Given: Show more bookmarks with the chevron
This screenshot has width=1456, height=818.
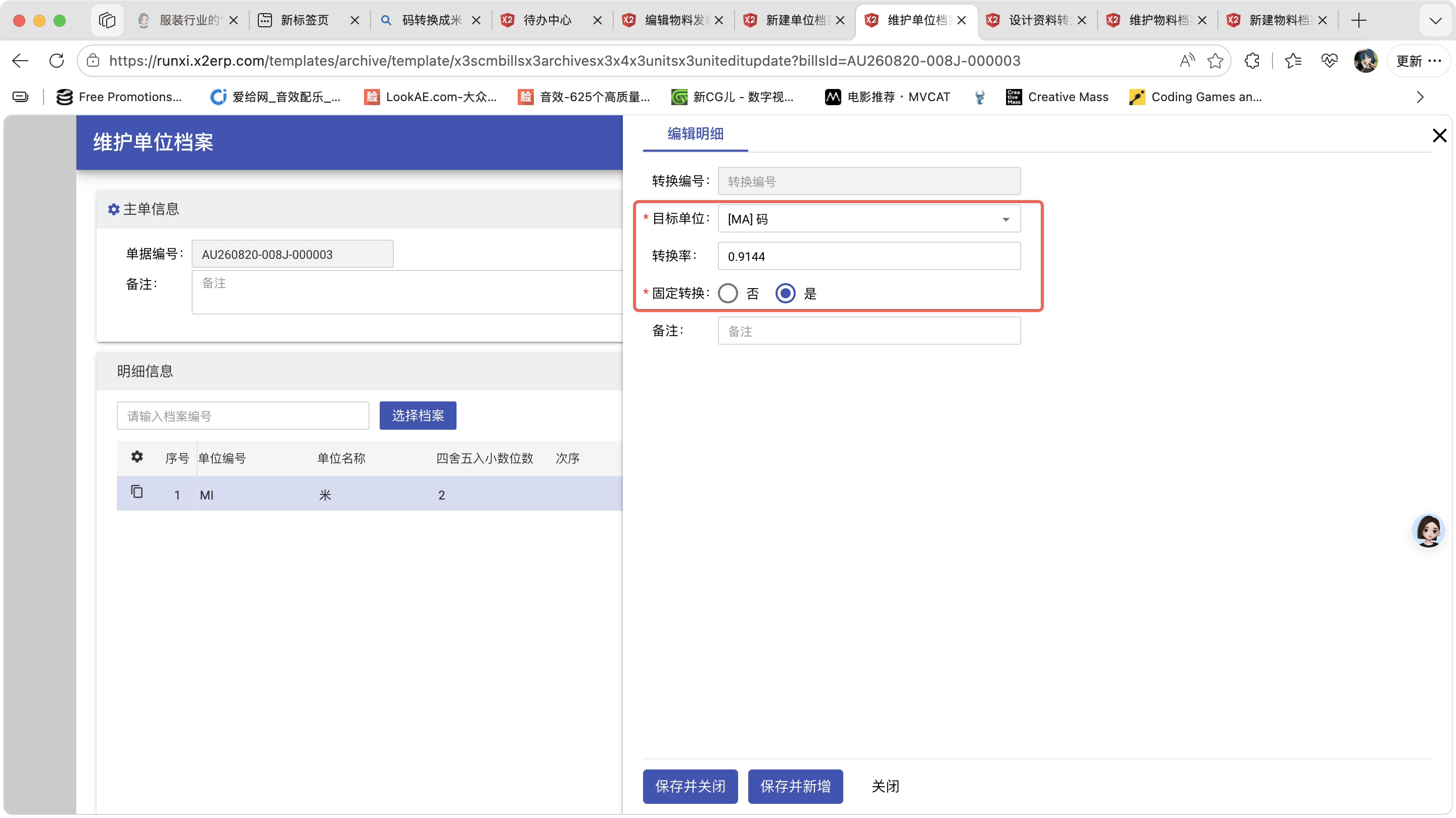Looking at the screenshot, I should click(1420, 97).
